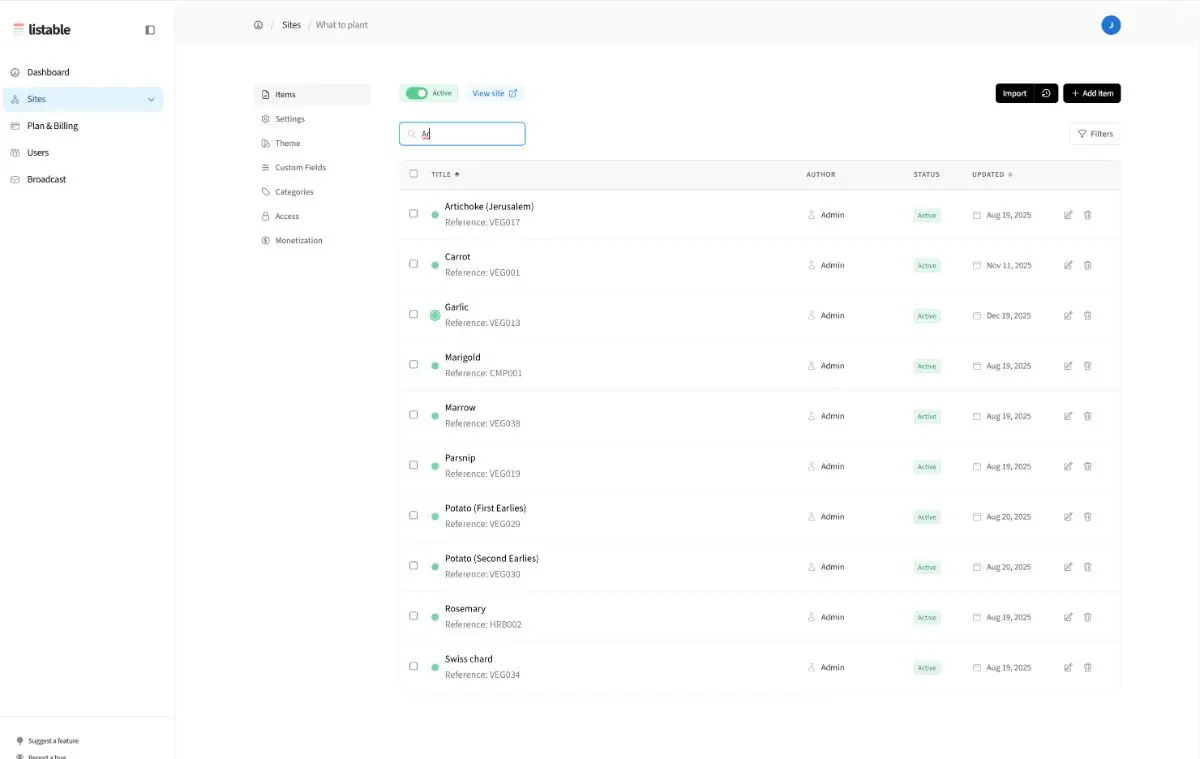Edit the Marigold item

[1068, 366]
